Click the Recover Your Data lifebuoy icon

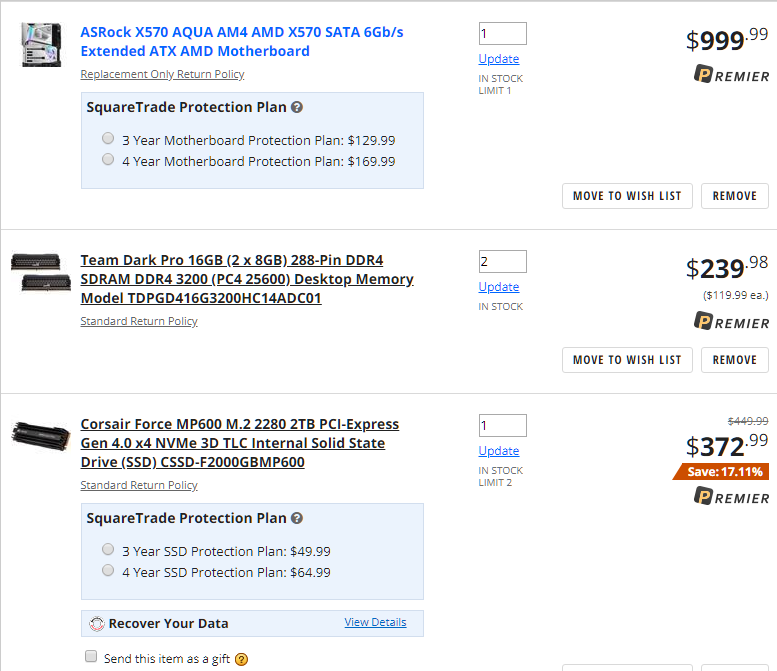pos(97,623)
